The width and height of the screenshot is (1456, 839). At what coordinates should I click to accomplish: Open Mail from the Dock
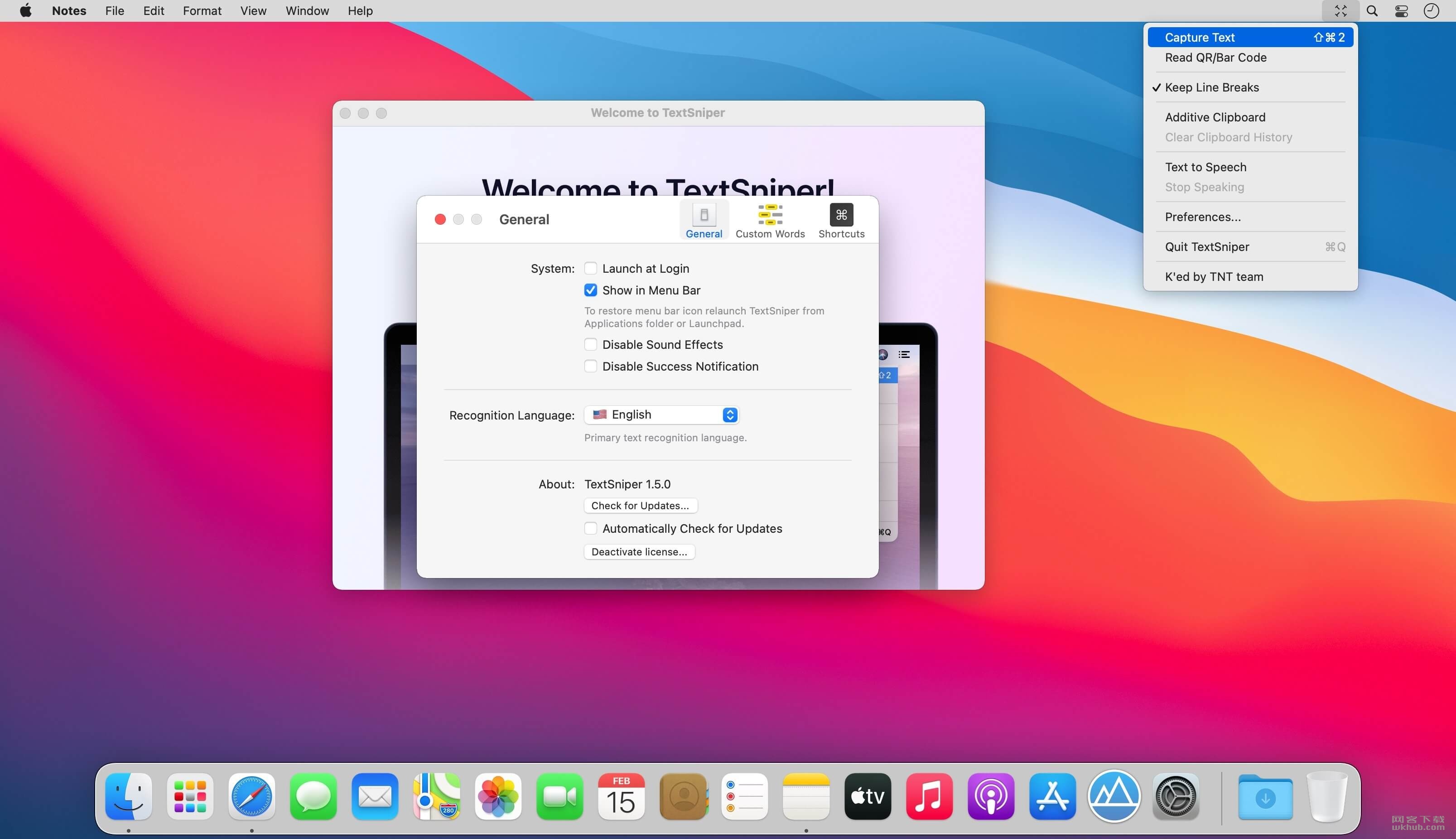(375, 796)
